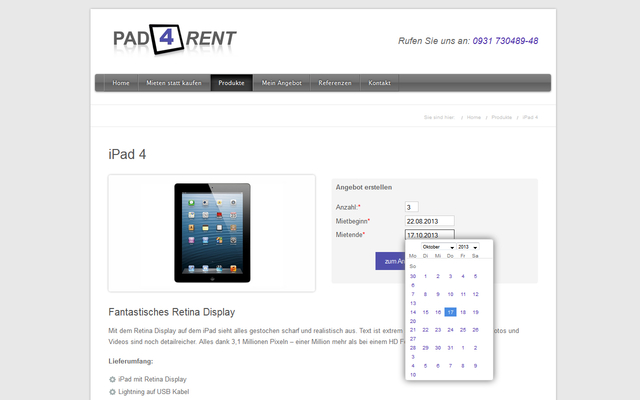Image resolution: width=640 pixels, height=400 pixels.
Task: Focus the Mietbeginn date field
Action: pyautogui.click(x=429, y=221)
